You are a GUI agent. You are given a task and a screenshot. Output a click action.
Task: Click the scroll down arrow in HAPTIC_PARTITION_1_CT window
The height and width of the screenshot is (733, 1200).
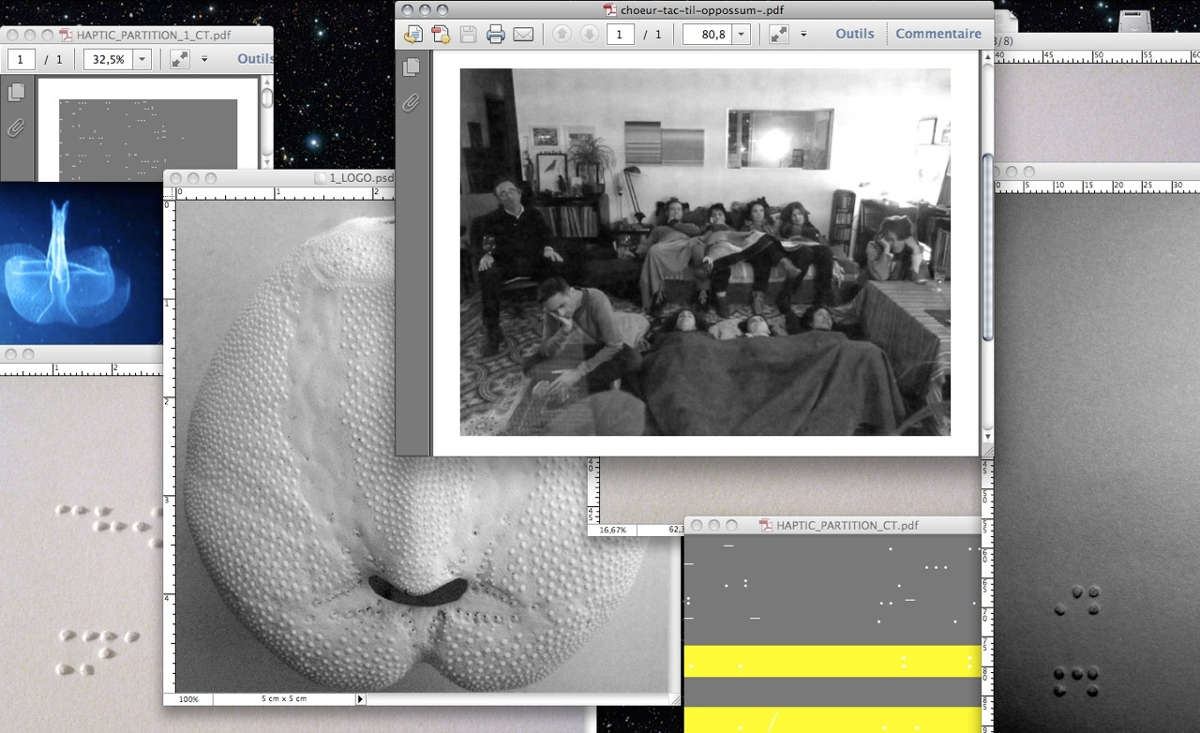[267, 161]
